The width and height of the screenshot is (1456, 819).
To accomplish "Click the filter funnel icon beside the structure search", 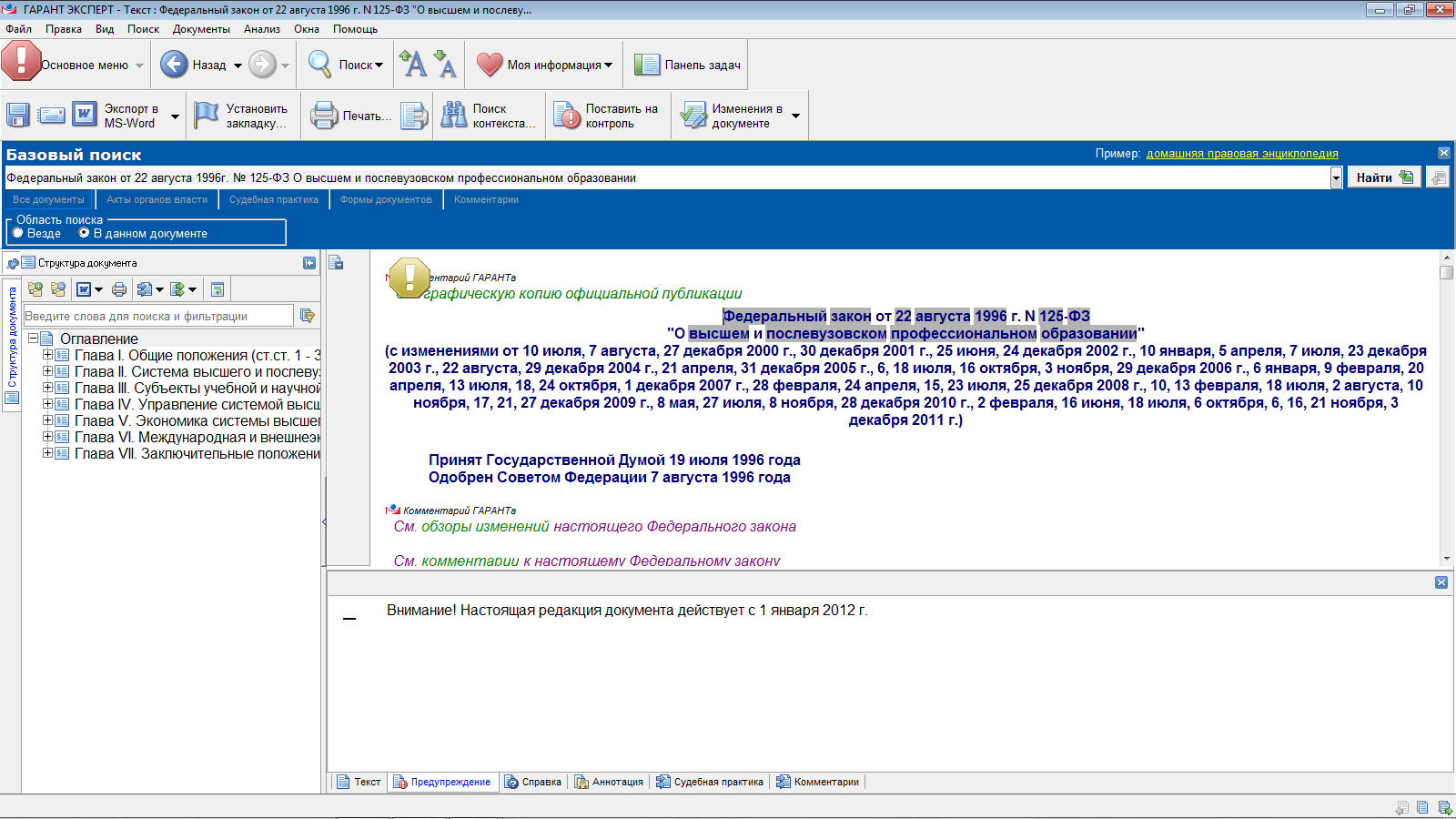I will point(308,316).
